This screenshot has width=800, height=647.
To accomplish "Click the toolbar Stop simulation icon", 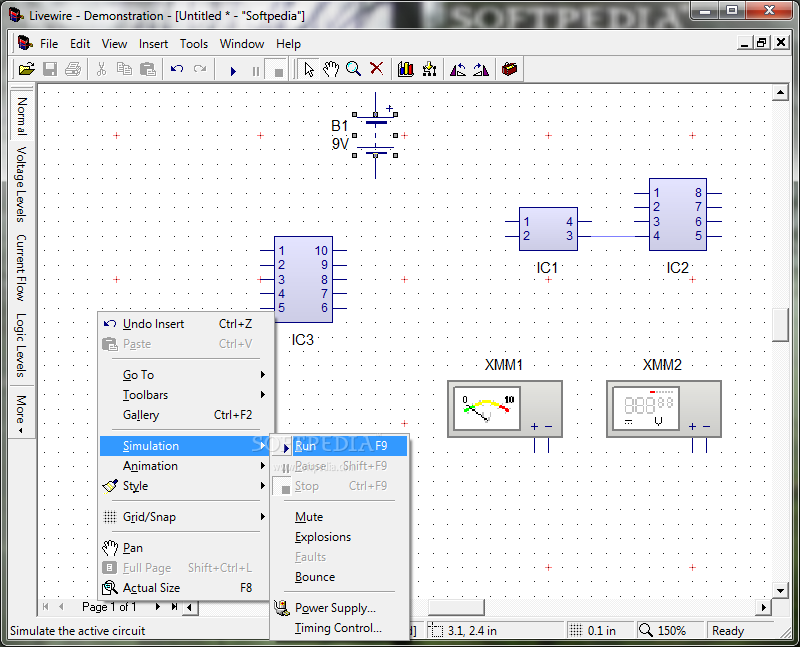I will pos(278,70).
